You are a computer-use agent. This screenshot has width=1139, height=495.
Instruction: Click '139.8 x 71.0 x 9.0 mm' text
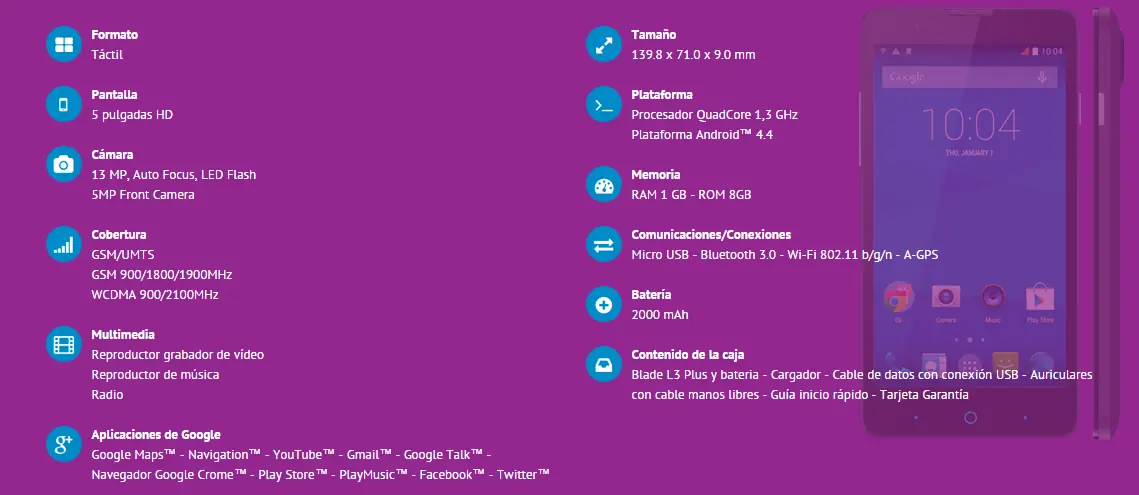[x=694, y=55]
